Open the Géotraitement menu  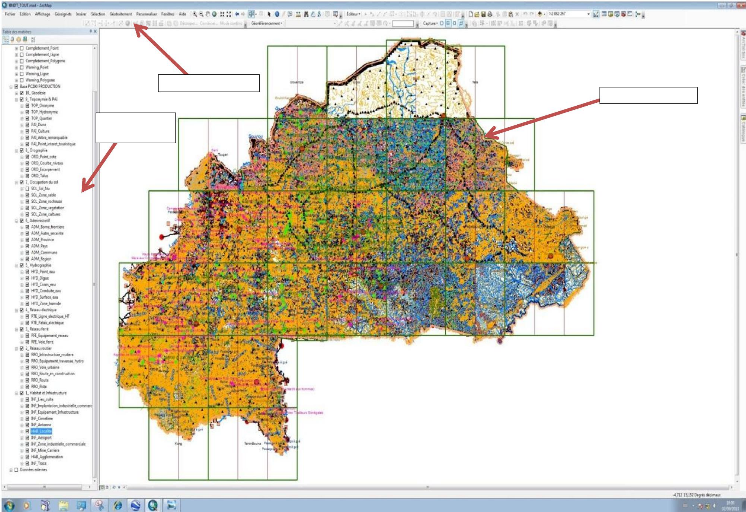click(120, 15)
